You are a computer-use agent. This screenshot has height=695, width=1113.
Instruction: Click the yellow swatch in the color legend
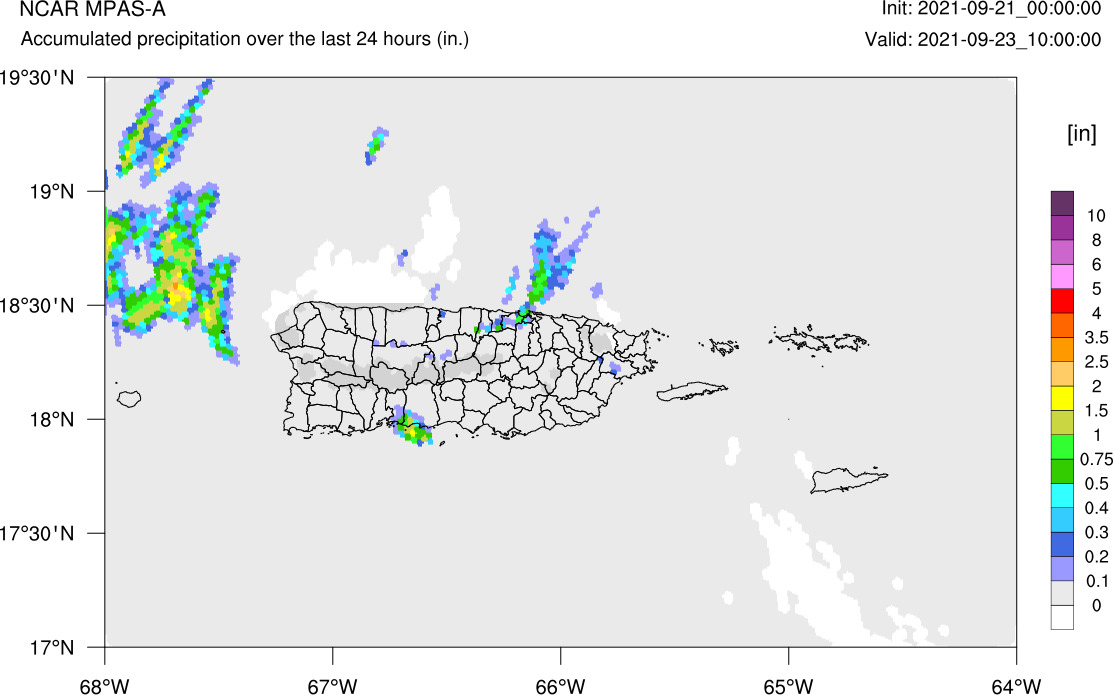(1062, 398)
